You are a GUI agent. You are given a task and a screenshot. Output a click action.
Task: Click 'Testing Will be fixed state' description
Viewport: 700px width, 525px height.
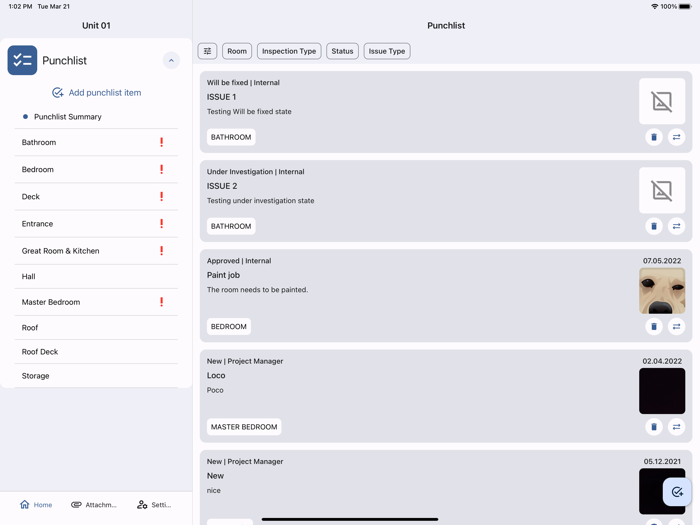249,112
